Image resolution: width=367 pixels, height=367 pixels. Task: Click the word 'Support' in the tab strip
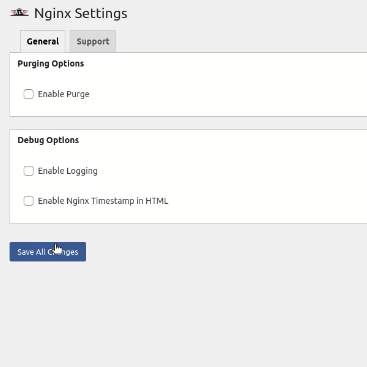click(x=93, y=41)
